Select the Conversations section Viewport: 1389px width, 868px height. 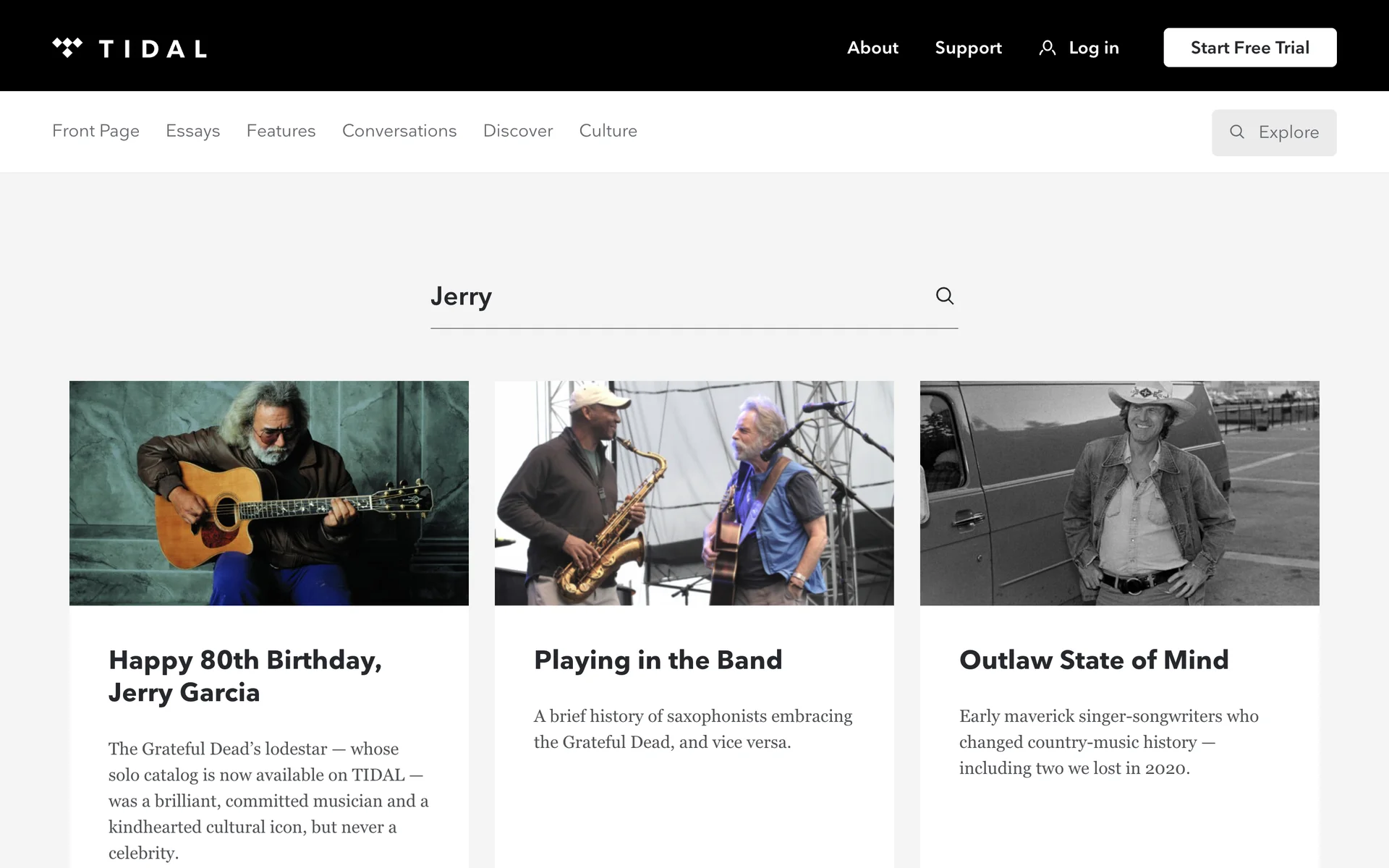click(x=399, y=131)
